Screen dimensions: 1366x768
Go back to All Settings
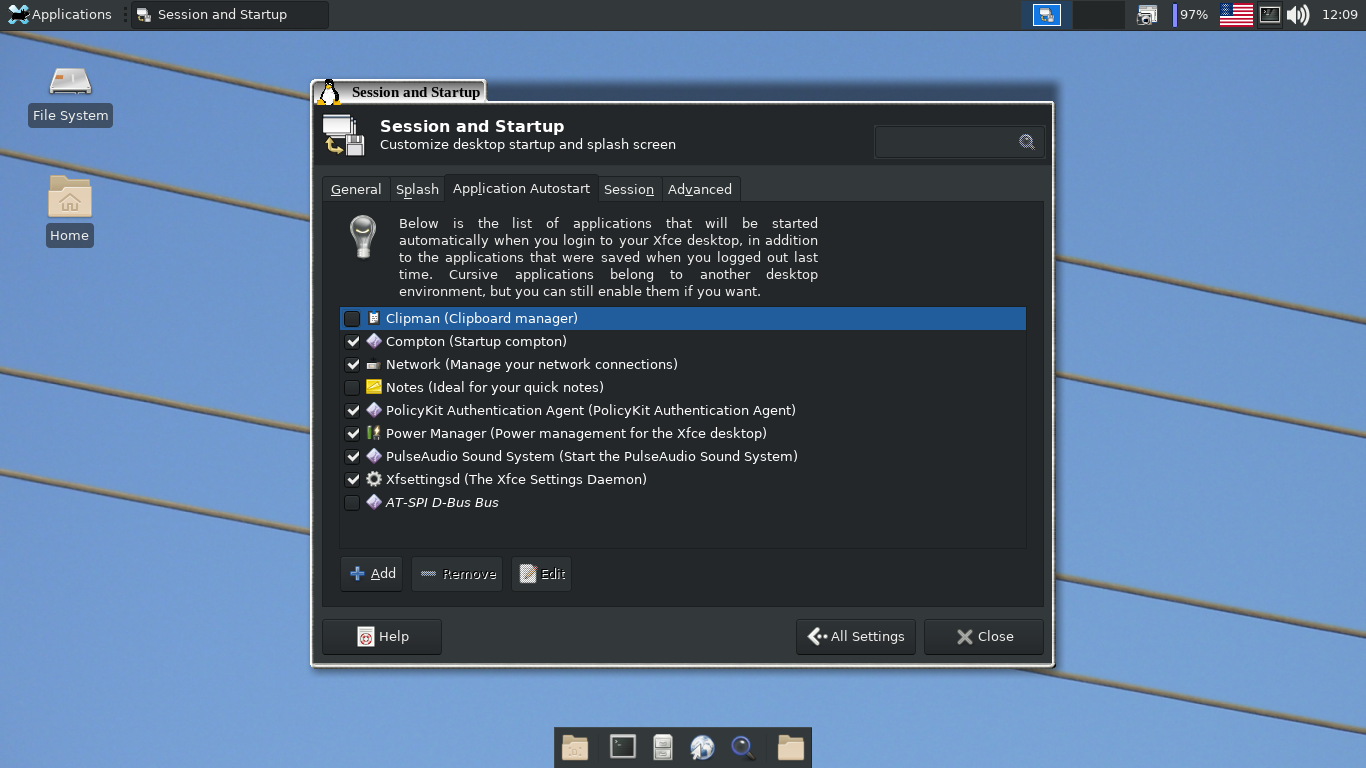coord(856,636)
